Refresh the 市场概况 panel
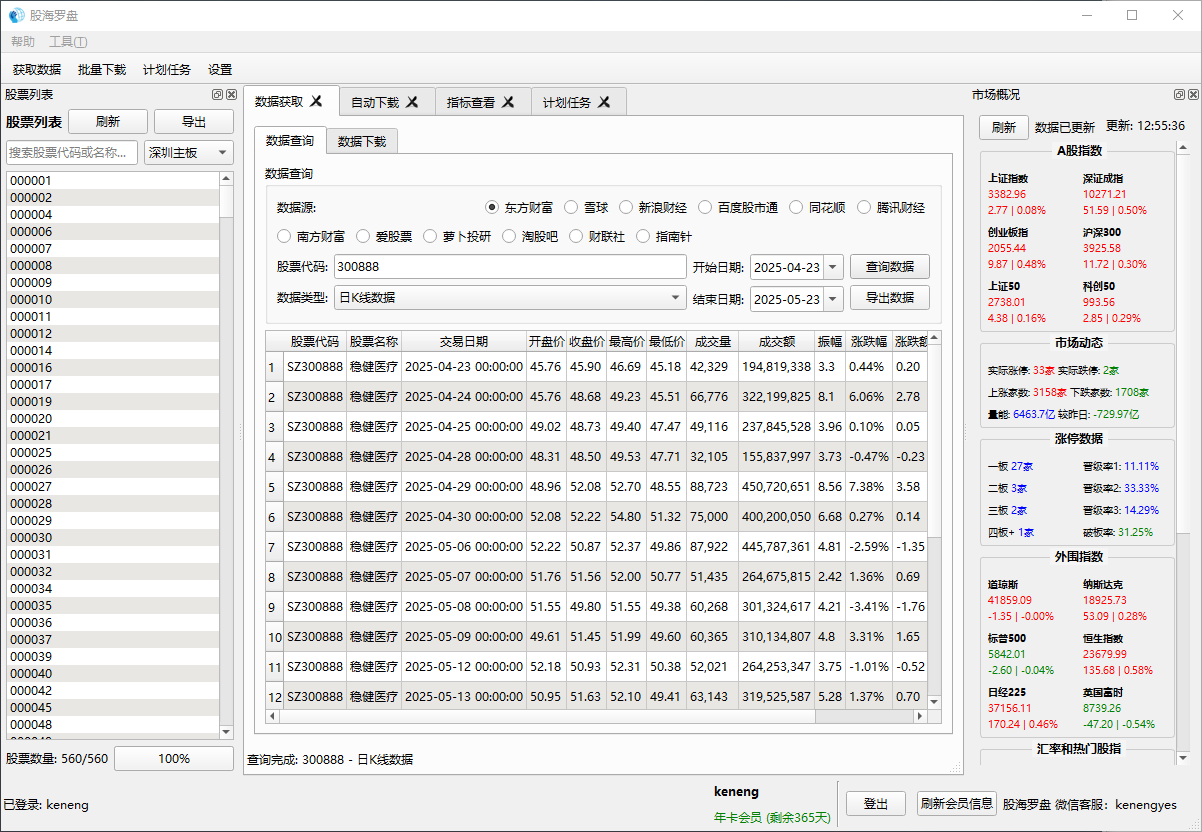Viewport: 1202px width, 832px height. pos(1004,127)
